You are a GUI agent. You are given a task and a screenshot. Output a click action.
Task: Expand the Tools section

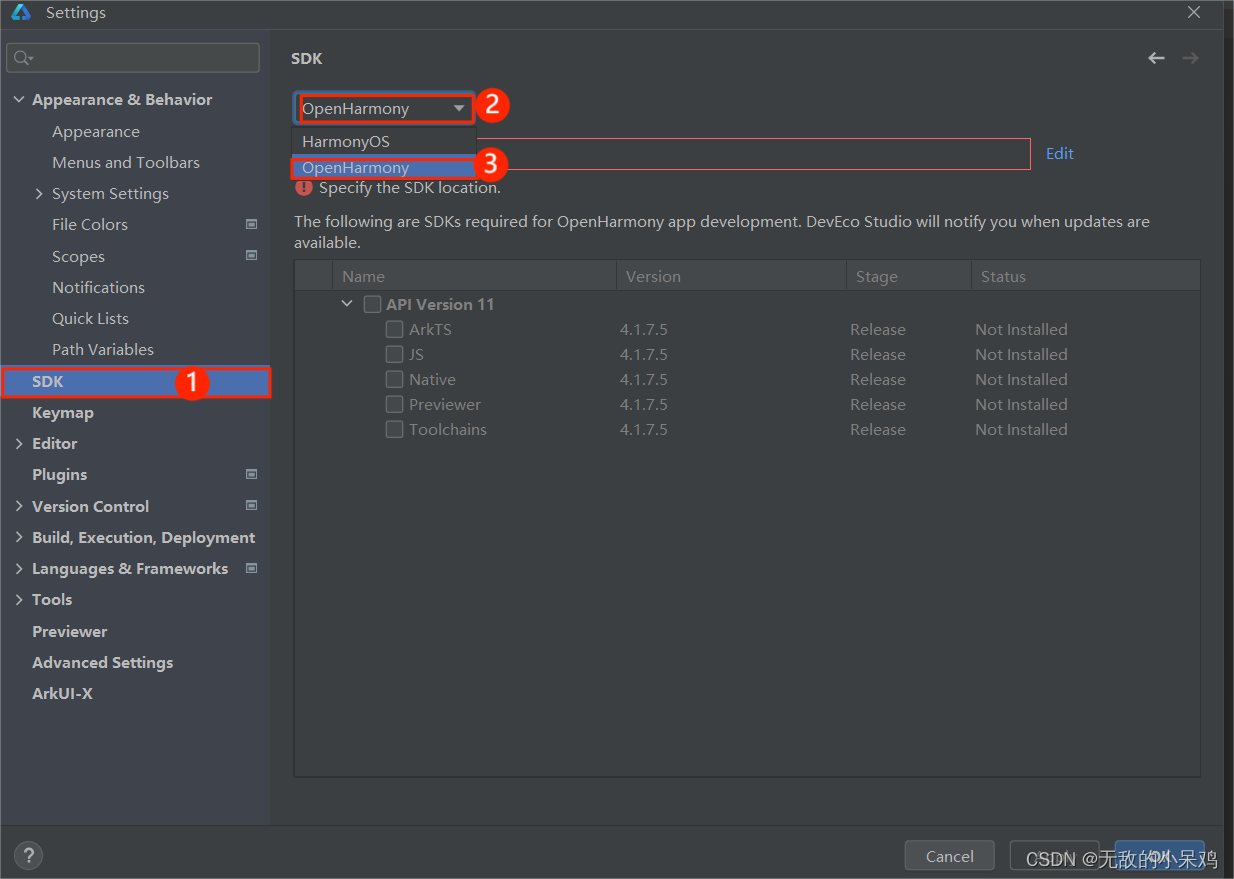point(19,599)
